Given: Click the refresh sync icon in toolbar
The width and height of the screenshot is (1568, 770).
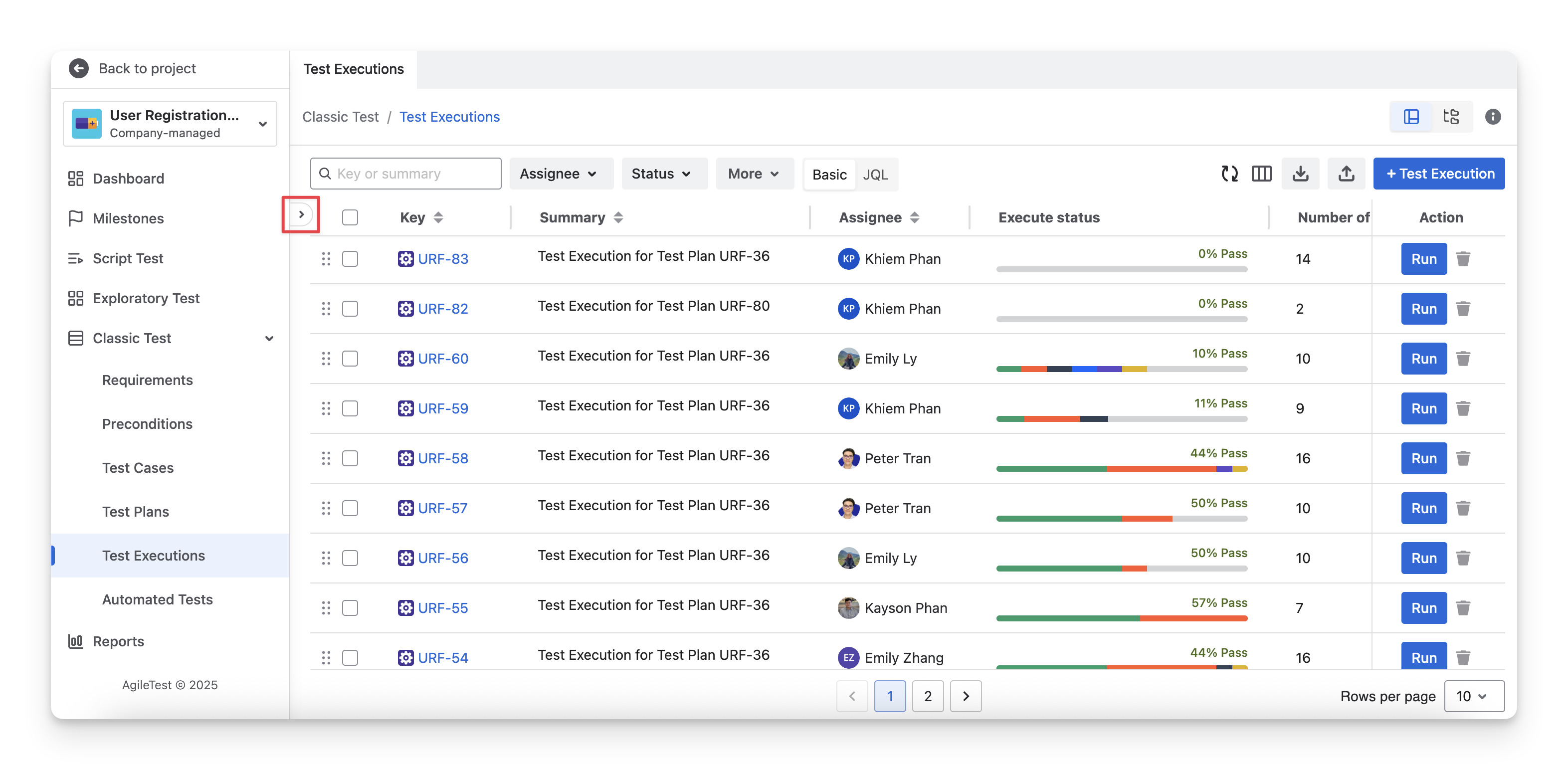Looking at the screenshot, I should (x=1229, y=174).
